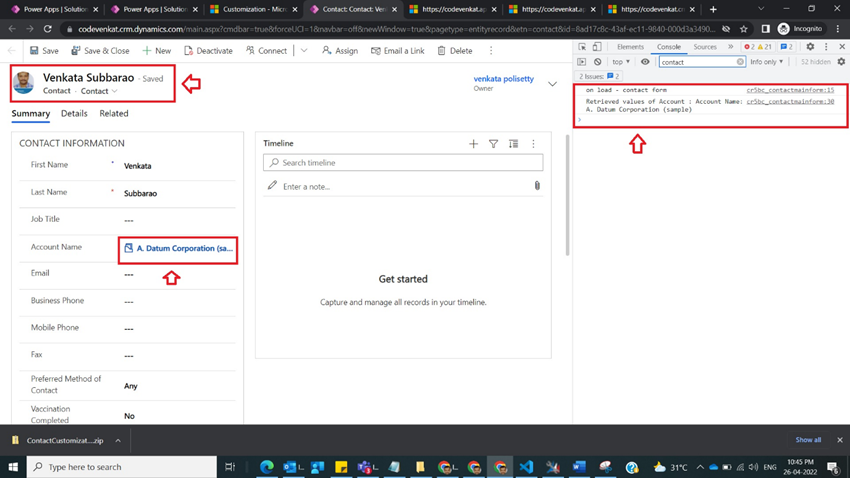Create a live expression with eye icon
This screenshot has height=478, width=850.
pyautogui.click(x=645, y=62)
